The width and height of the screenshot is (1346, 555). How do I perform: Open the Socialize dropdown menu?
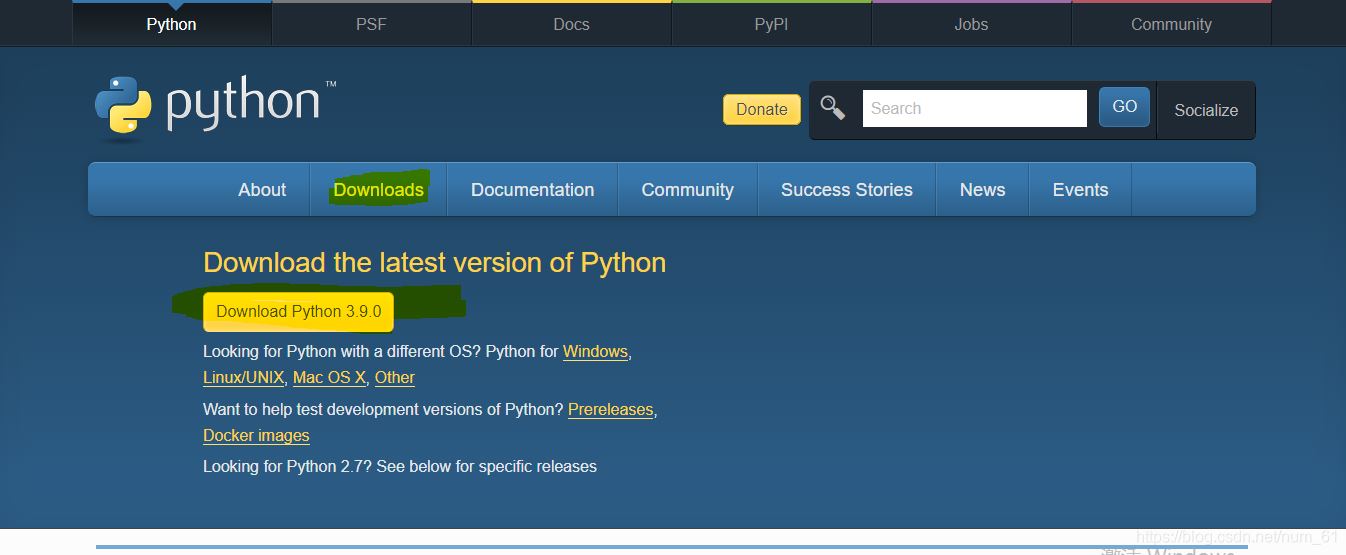[1205, 110]
